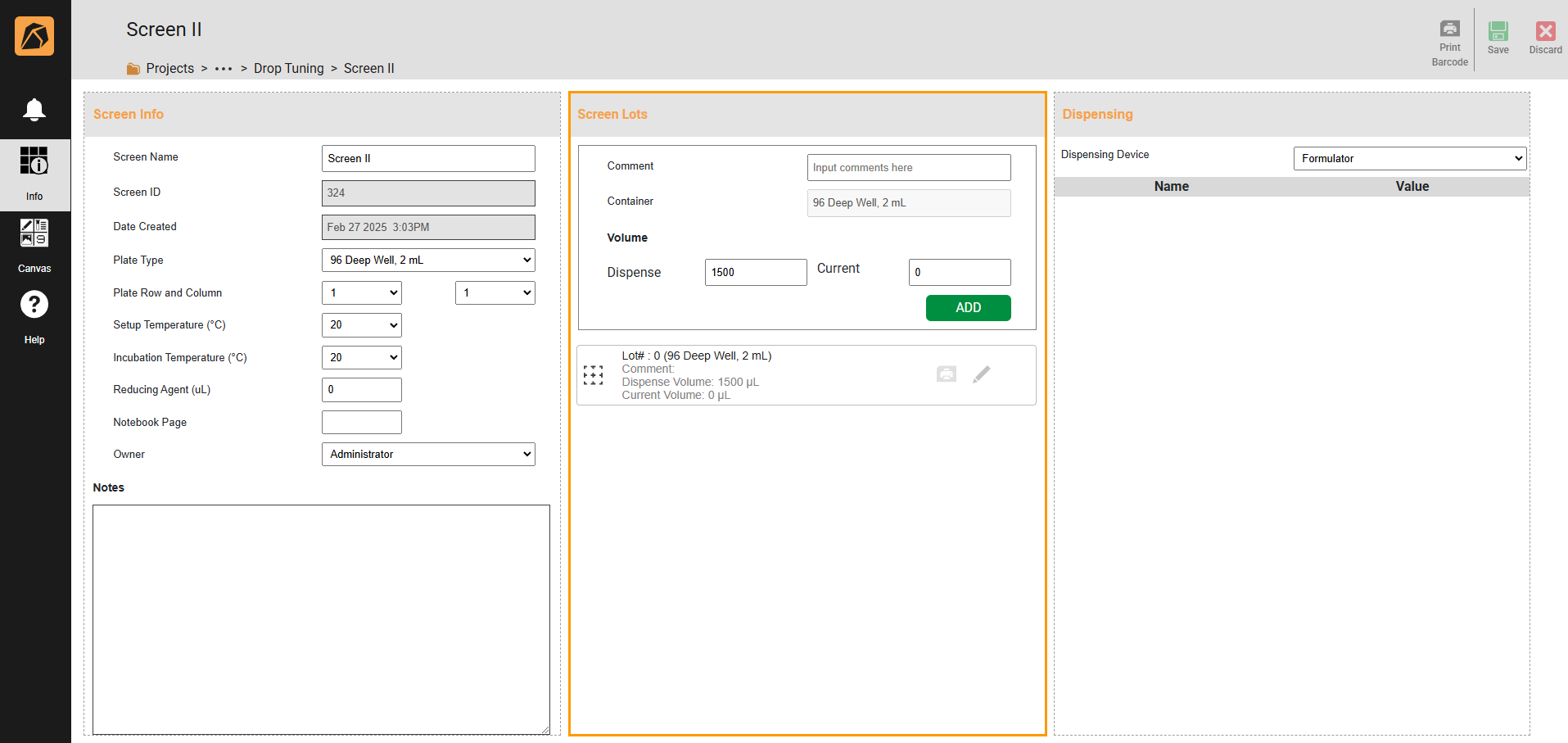Click into the Notes text area

pos(321,618)
